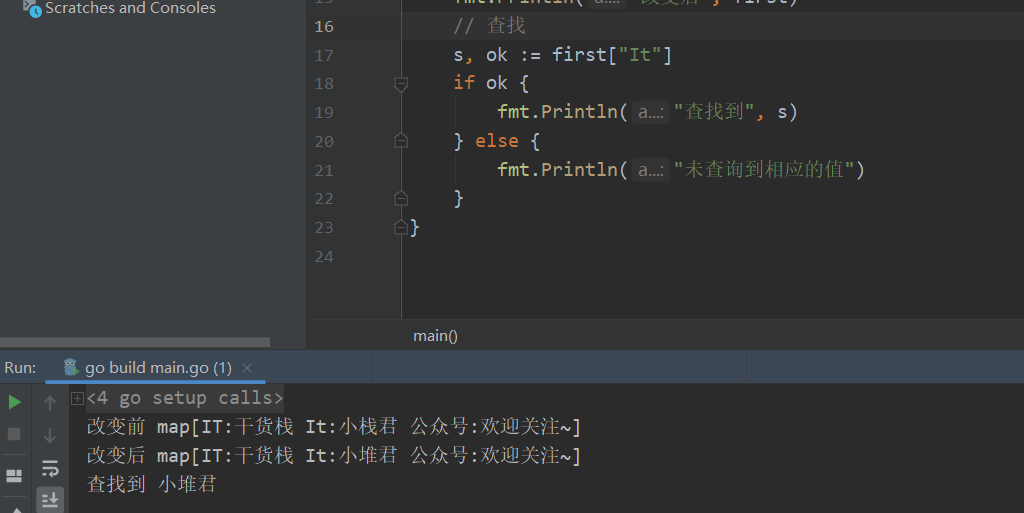
Task: Click the Scratches and Consoles icon
Action: 31,8
